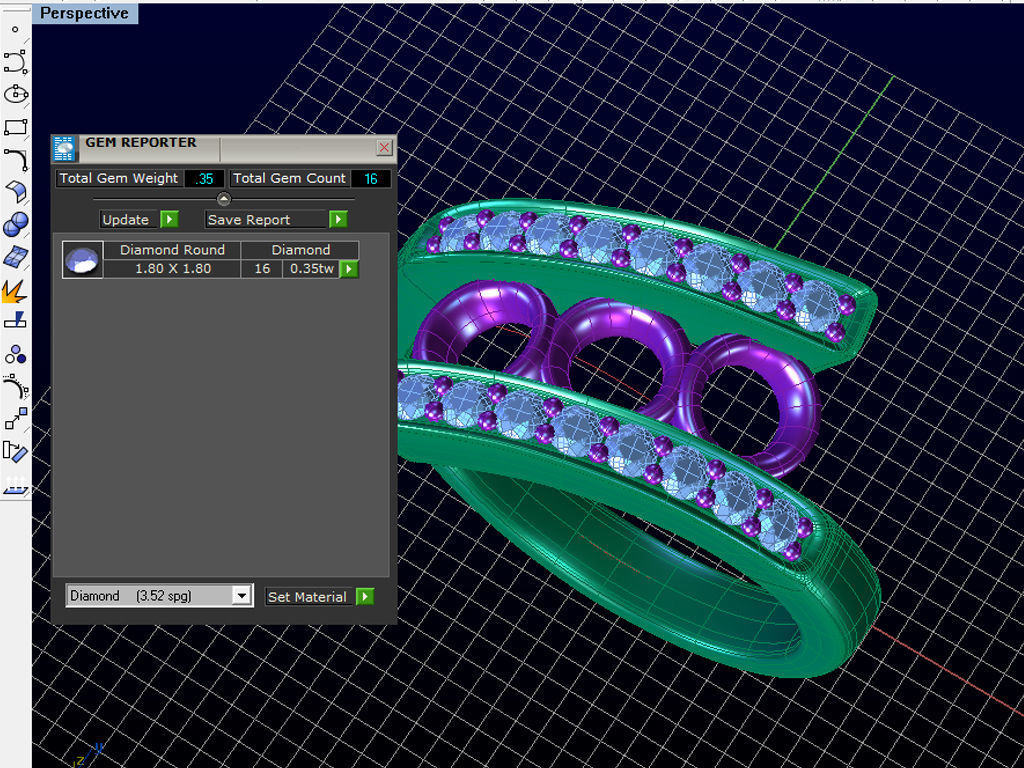Collapse Gem Reporter panel using up-arrow handle

click(223, 198)
